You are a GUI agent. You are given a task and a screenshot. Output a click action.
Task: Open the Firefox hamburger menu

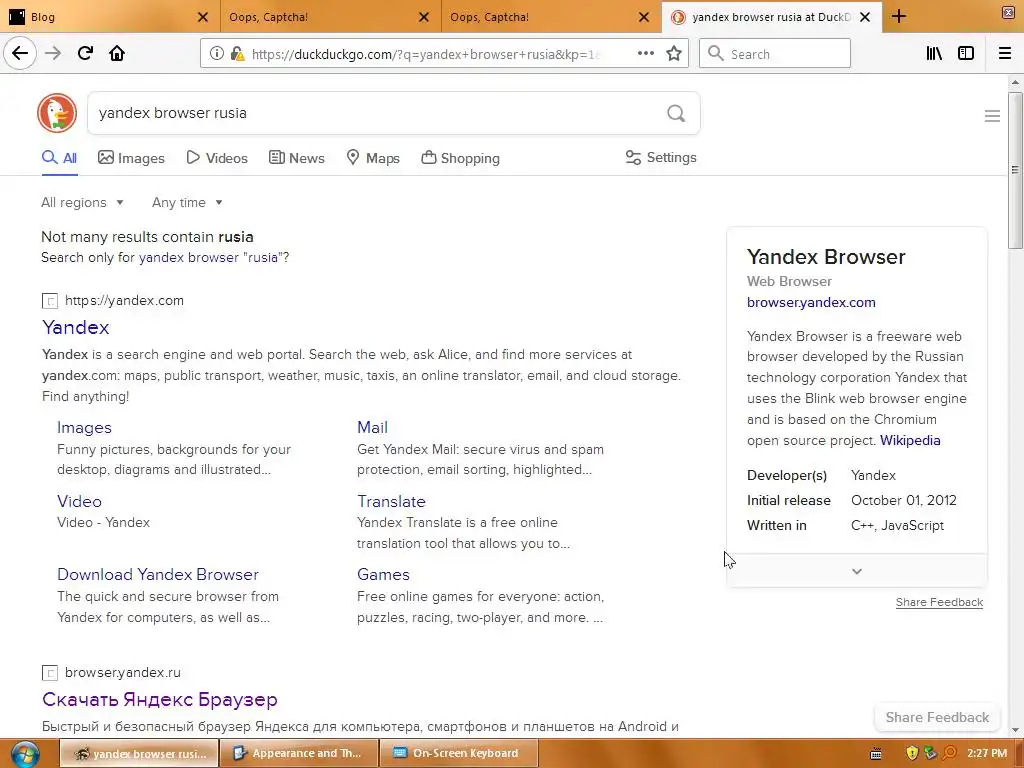(x=1005, y=54)
